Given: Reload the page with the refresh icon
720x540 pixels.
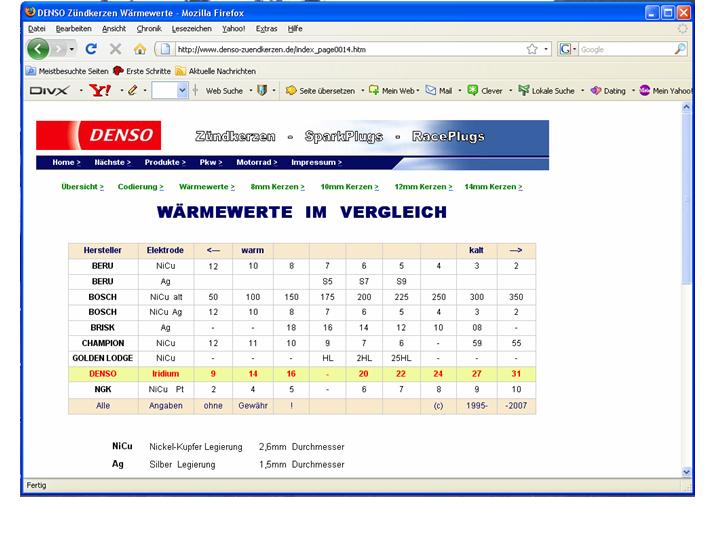Looking at the screenshot, I should click(x=91, y=49).
